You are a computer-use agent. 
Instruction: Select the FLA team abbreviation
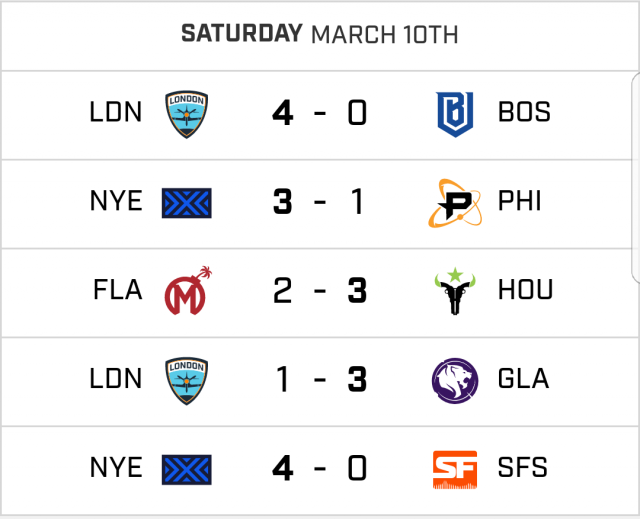click(116, 291)
